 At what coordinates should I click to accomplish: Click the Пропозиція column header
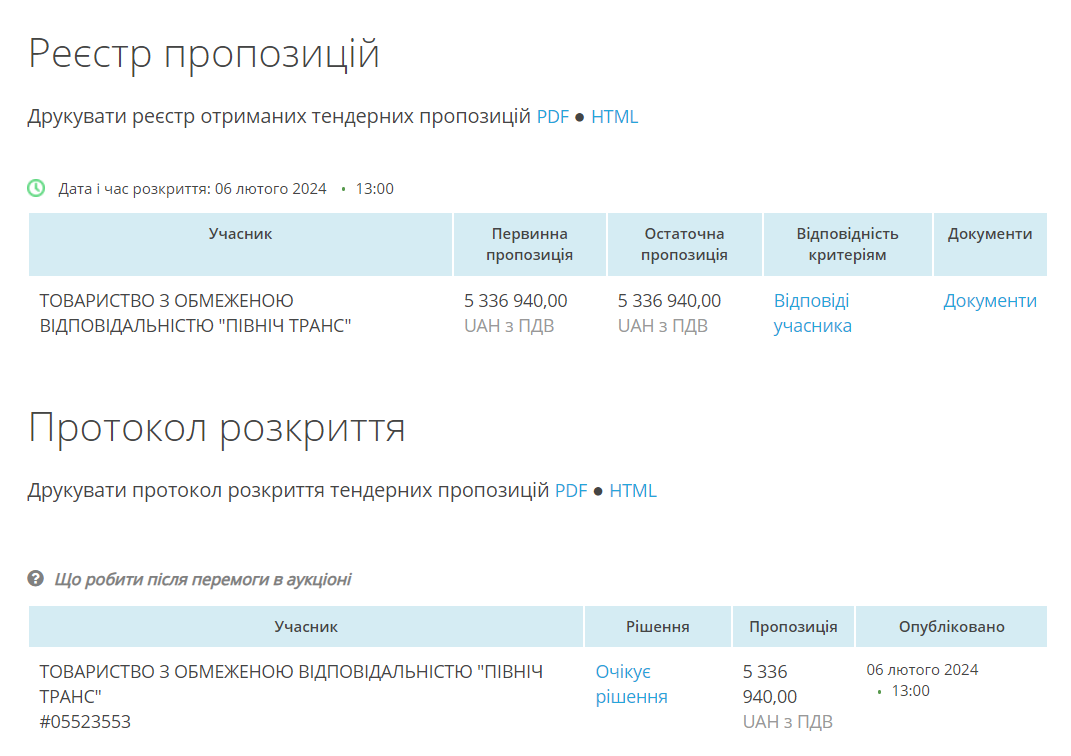pyautogui.click(x=793, y=626)
